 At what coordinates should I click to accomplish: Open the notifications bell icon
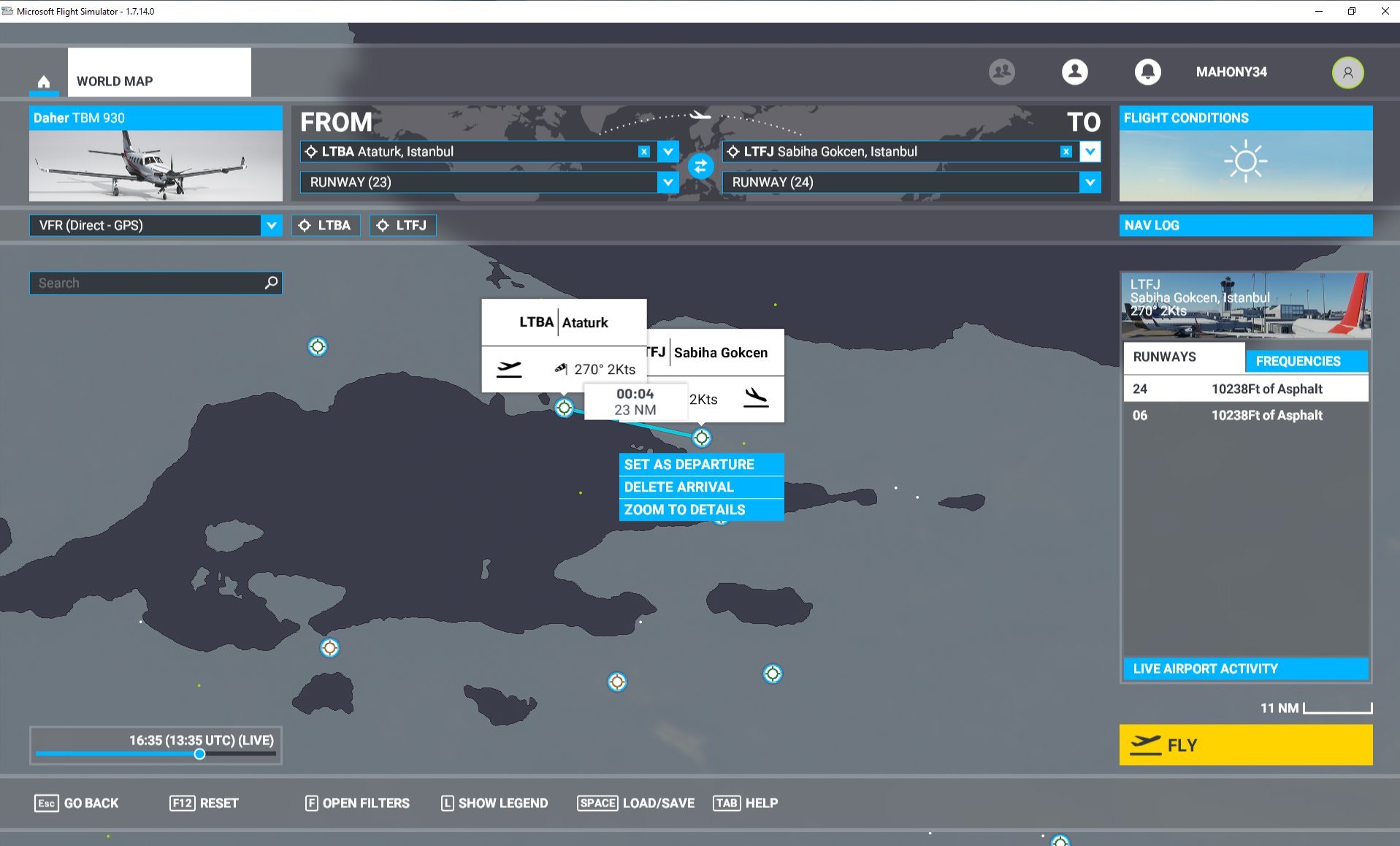click(x=1147, y=72)
